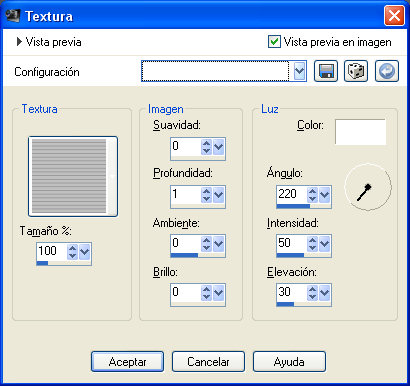The width and height of the screenshot is (410, 386).
Task: Click the randomize parameters dice icon
Action: [x=356, y=71]
